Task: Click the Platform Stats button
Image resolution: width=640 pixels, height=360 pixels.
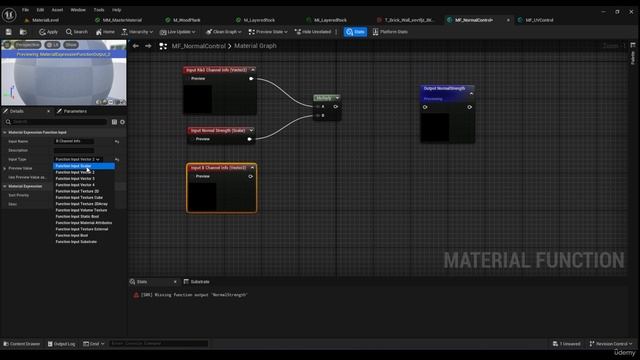Action: click(x=390, y=32)
